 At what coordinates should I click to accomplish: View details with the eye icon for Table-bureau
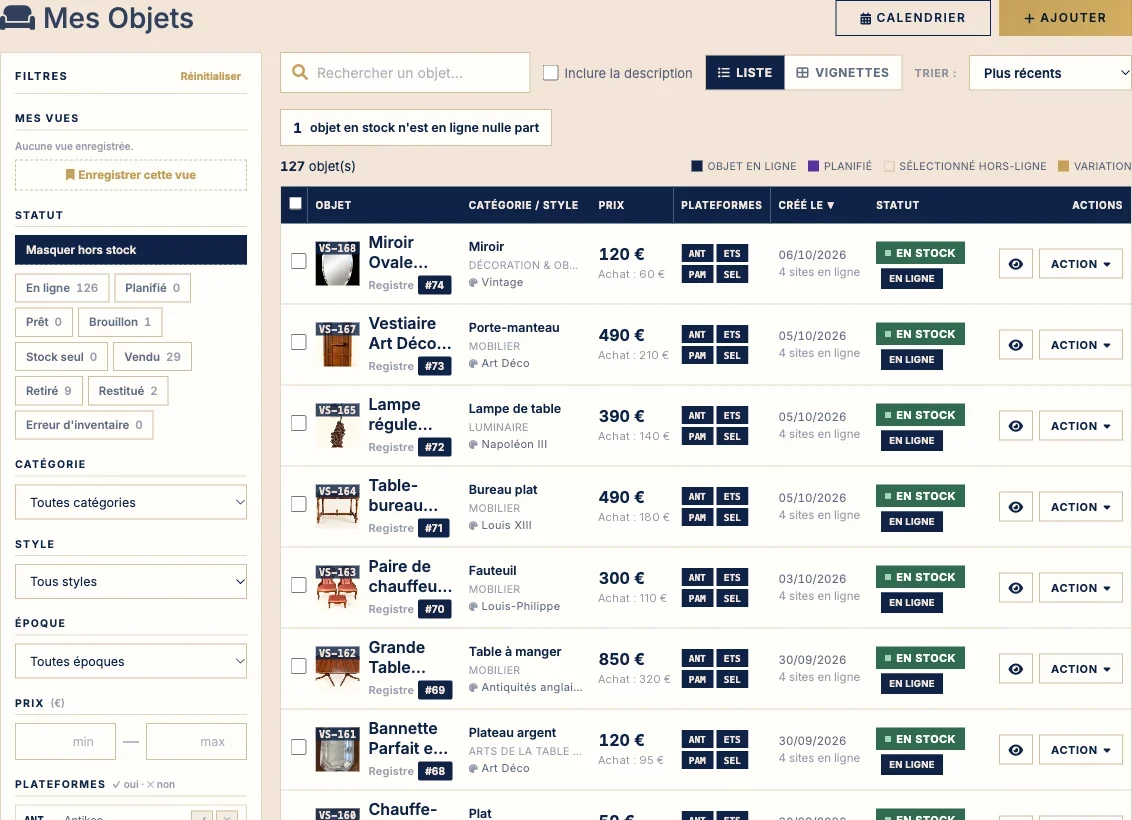tap(1015, 507)
